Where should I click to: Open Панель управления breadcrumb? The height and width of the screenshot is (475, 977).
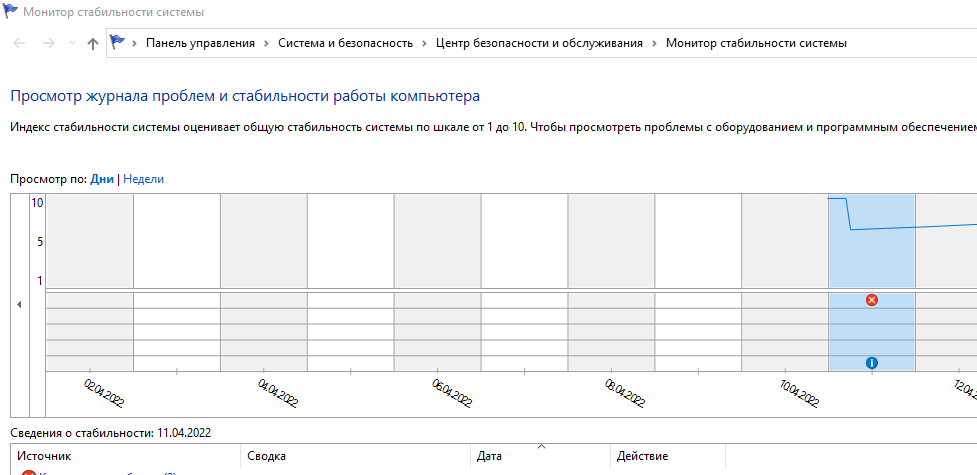200,43
